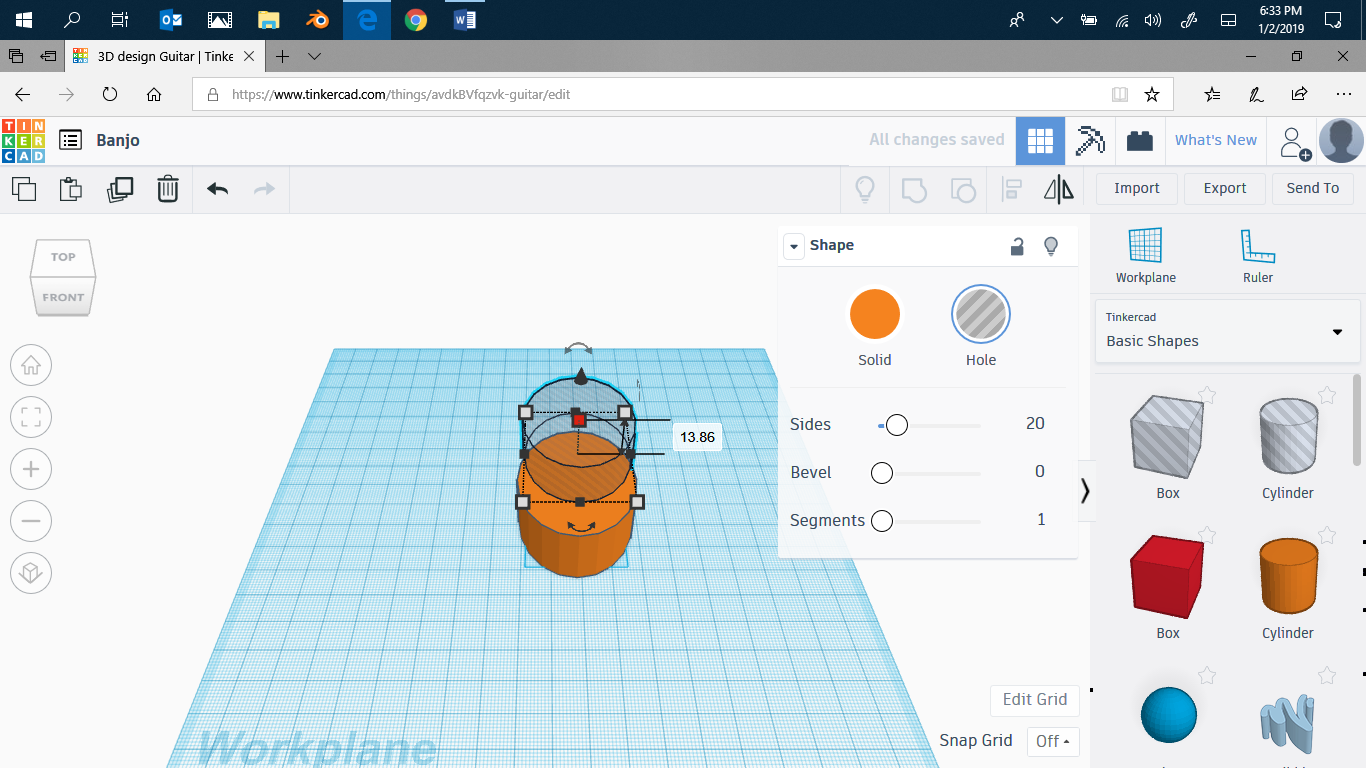Open browser tab list dropdown chevron
This screenshot has width=1366, height=768.
[314, 56]
